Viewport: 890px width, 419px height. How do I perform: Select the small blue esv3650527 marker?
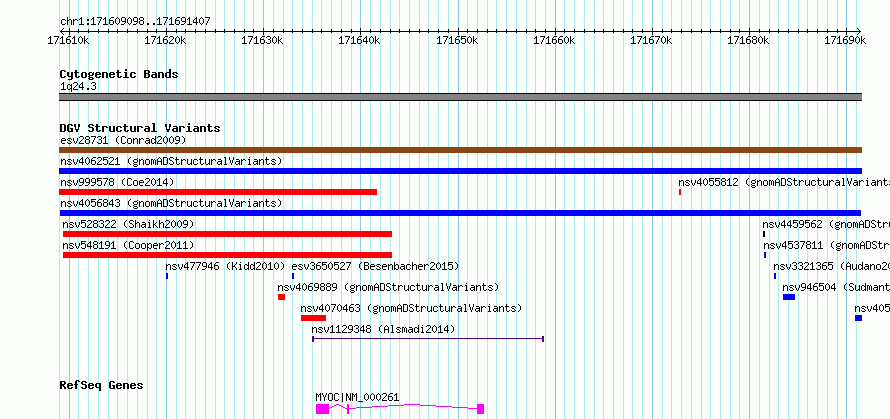coord(293,276)
